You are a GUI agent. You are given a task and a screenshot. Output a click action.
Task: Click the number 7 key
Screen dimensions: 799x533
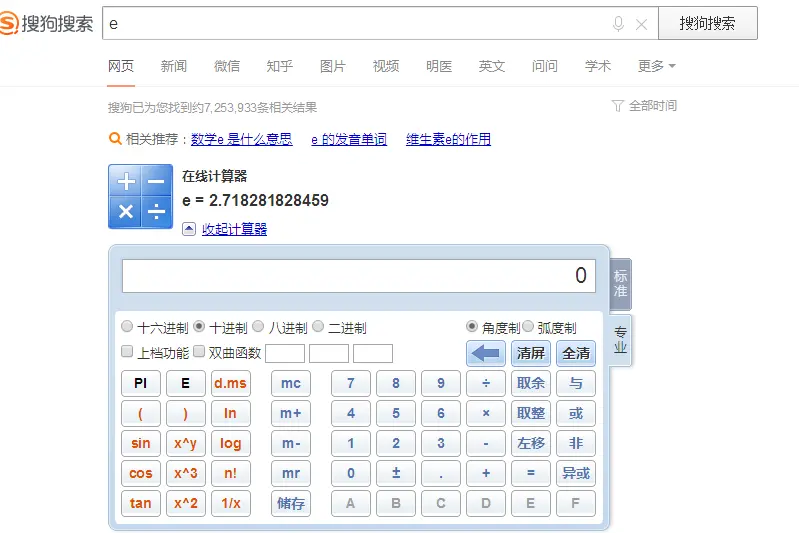coord(351,383)
